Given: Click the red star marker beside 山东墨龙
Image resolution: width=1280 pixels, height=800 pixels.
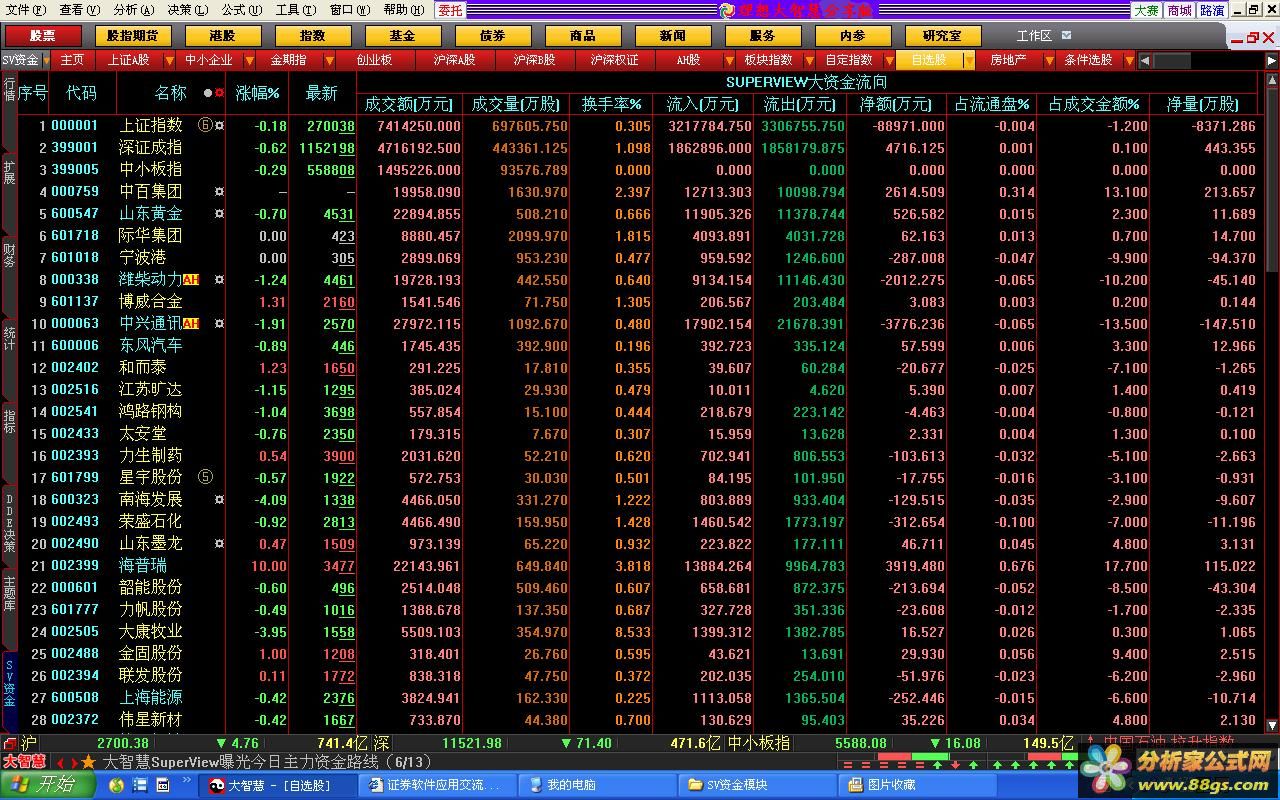Looking at the screenshot, I should coord(220,544).
